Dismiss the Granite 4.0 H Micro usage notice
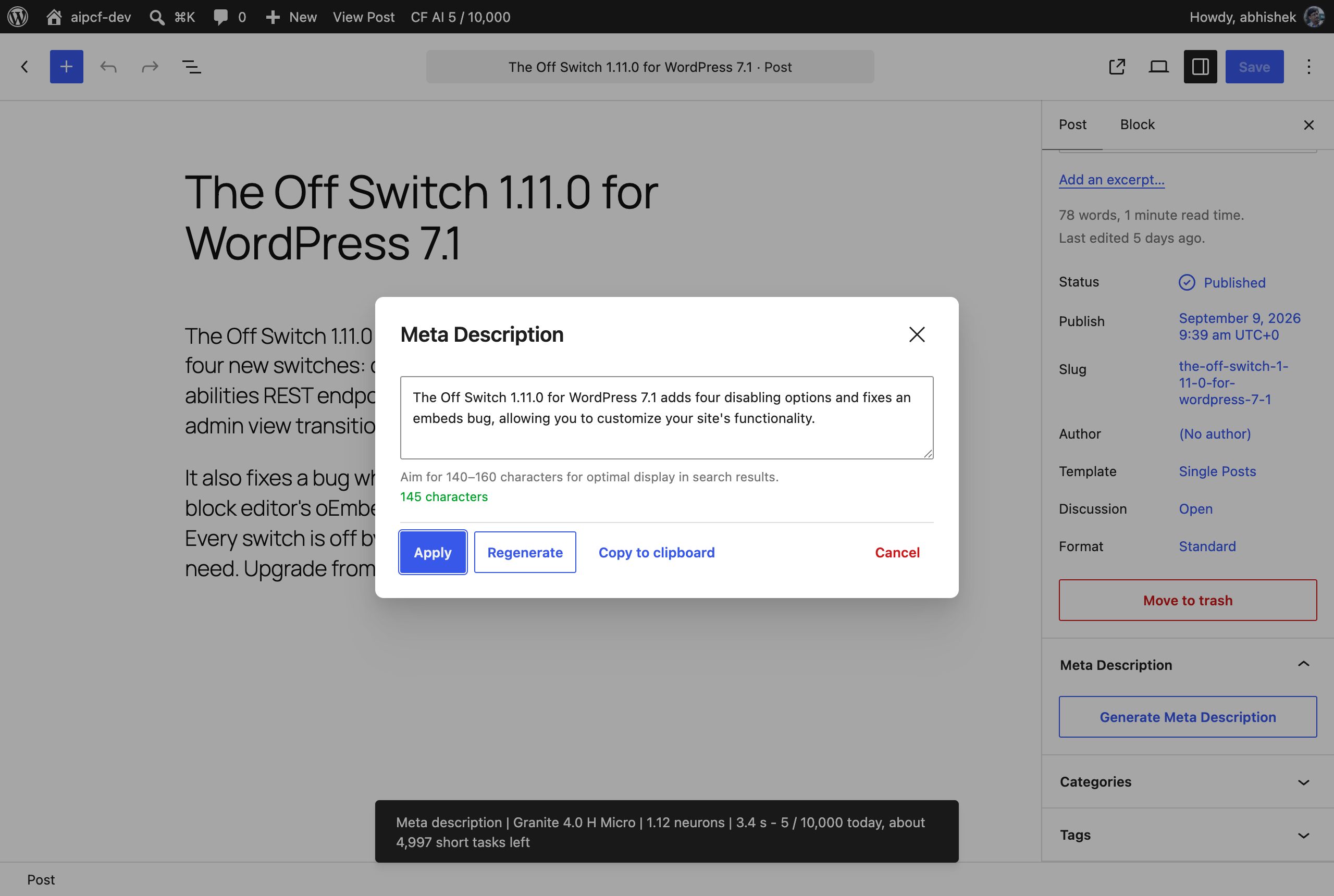This screenshot has width=1334, height=896. (x=666, y=831)
